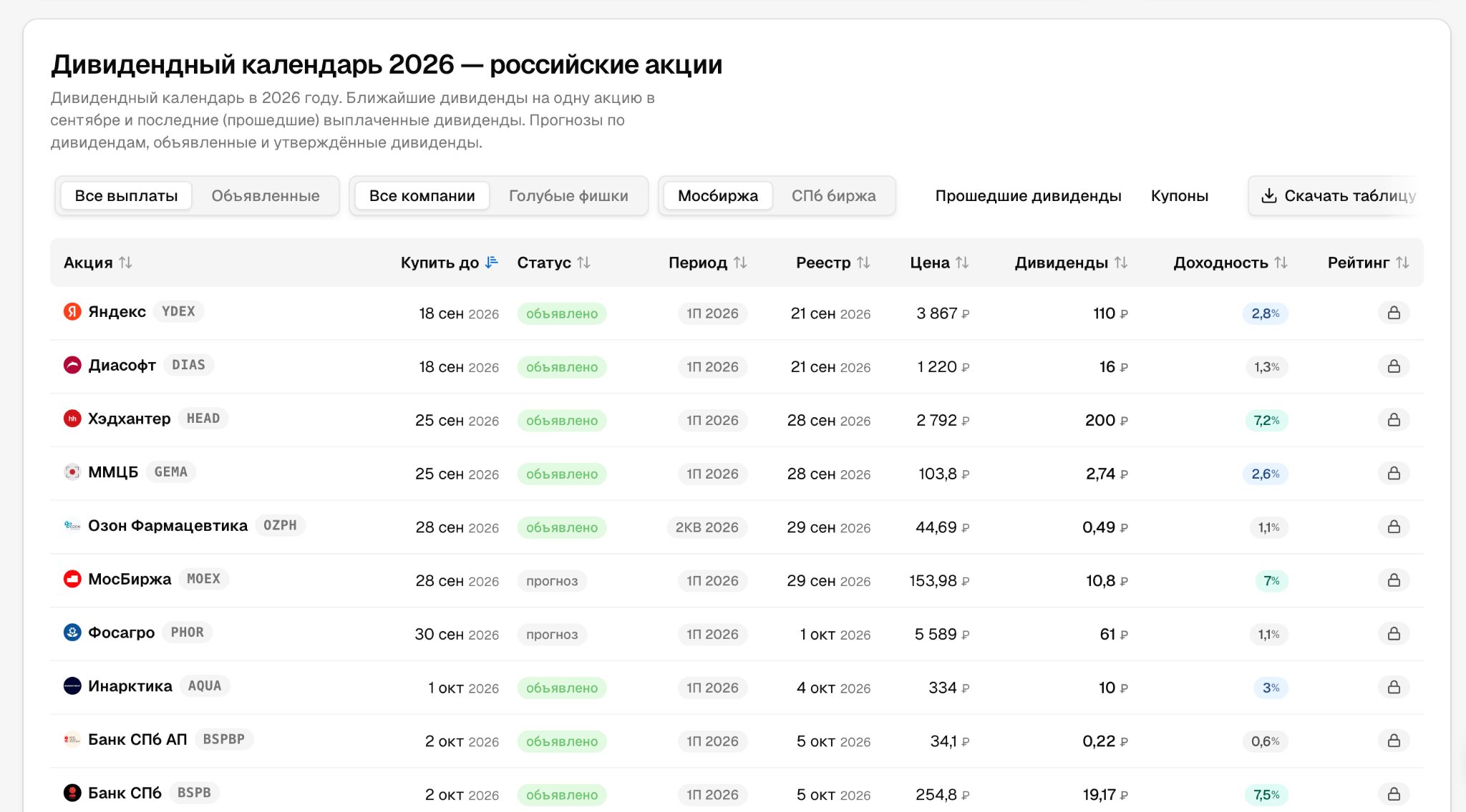The height and width of the screenshot is (812, 1466).
Task: Click the lock icon in Озон Фармацевтика row
Action: pos(1394,527)
